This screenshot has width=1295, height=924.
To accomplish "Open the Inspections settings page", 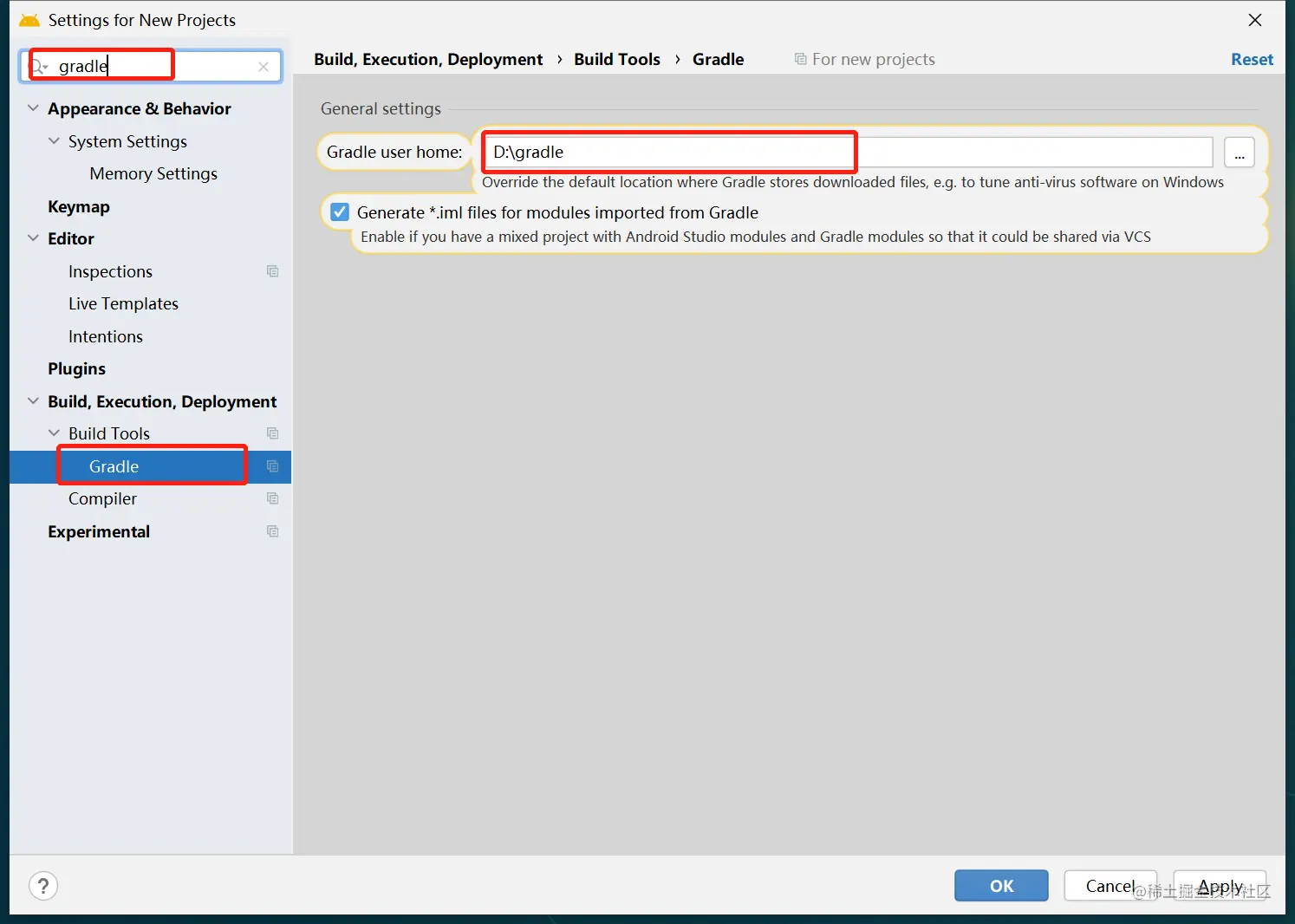I will click(x=110, y=271).
